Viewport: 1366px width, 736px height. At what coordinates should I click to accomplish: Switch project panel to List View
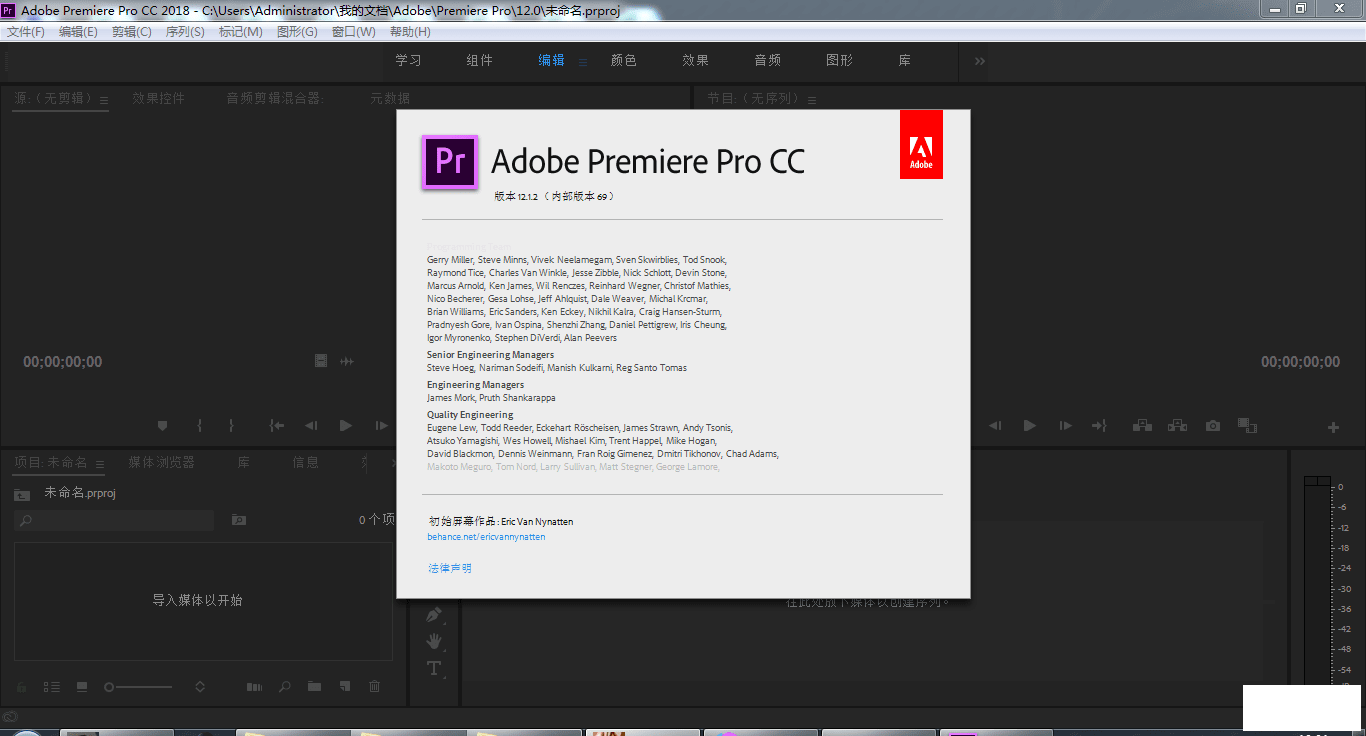click(x=52, y=687)
